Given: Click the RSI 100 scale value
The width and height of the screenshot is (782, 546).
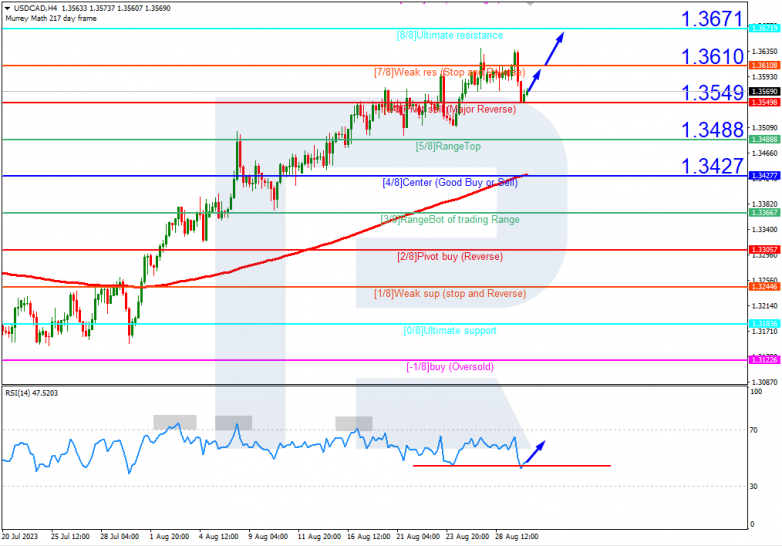Looking at the screenshot, I should pos(756,392).
